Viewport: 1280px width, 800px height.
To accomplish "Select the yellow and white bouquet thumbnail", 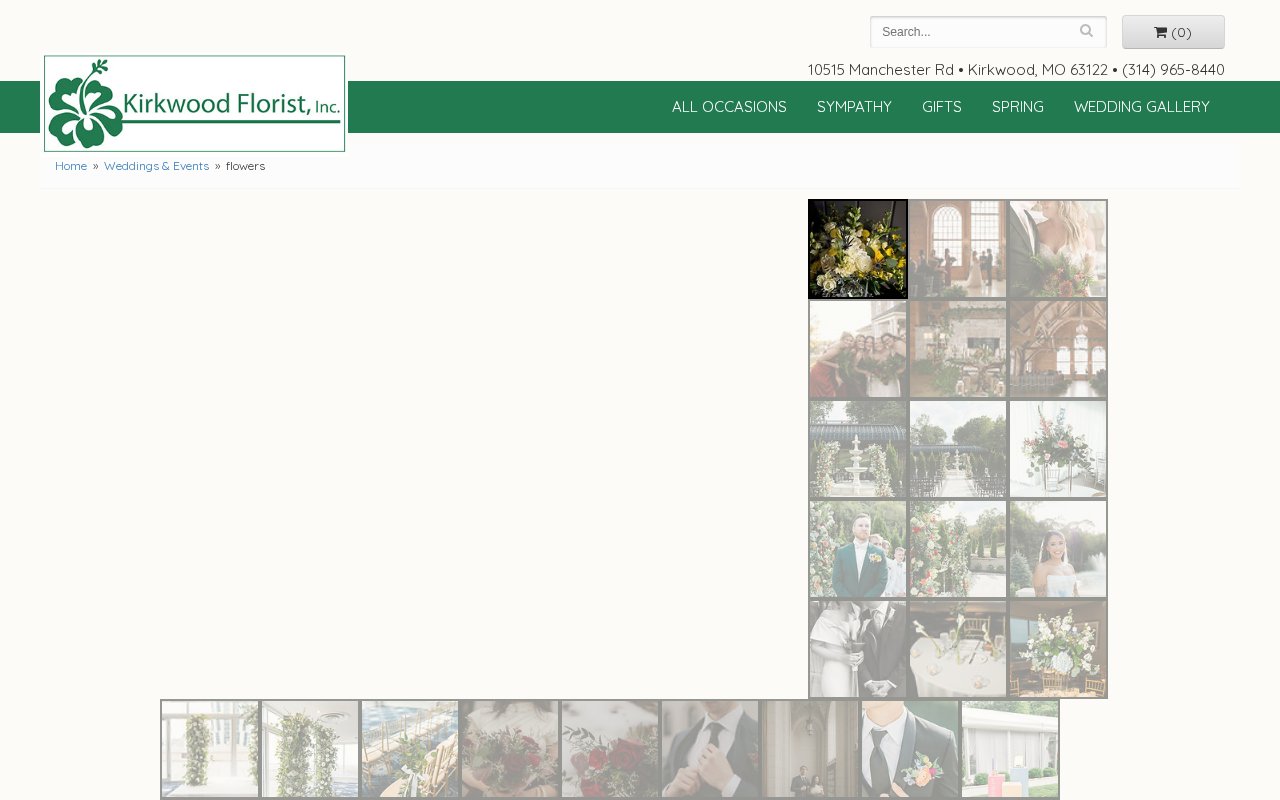I will point(858,249).
